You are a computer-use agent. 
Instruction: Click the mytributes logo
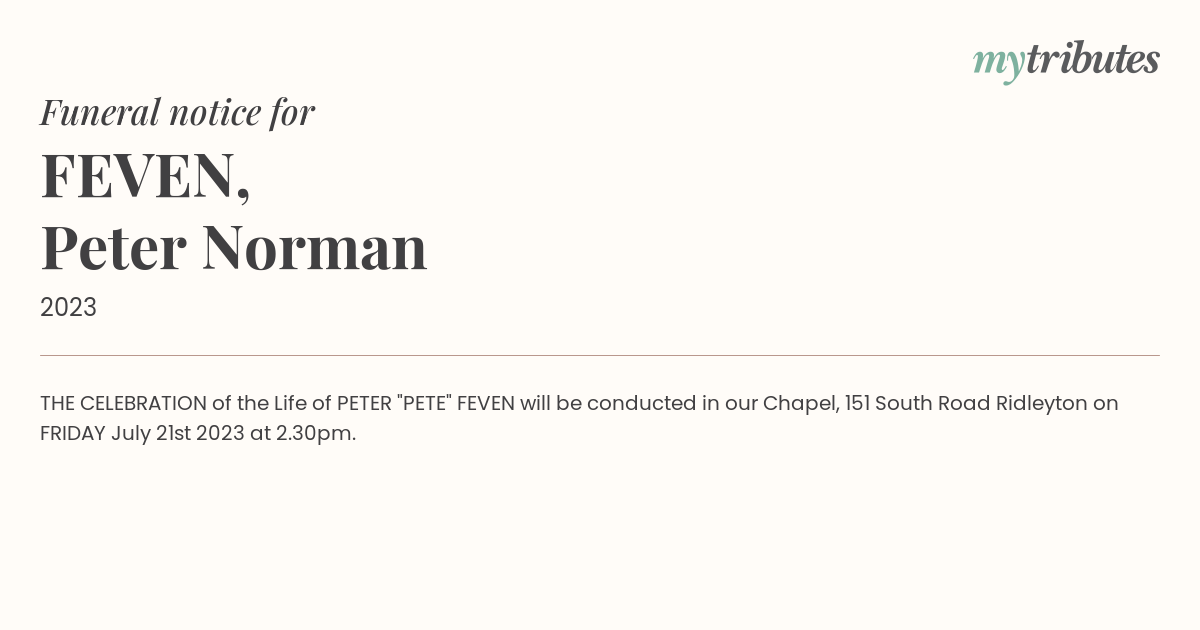click(1066, 61)
